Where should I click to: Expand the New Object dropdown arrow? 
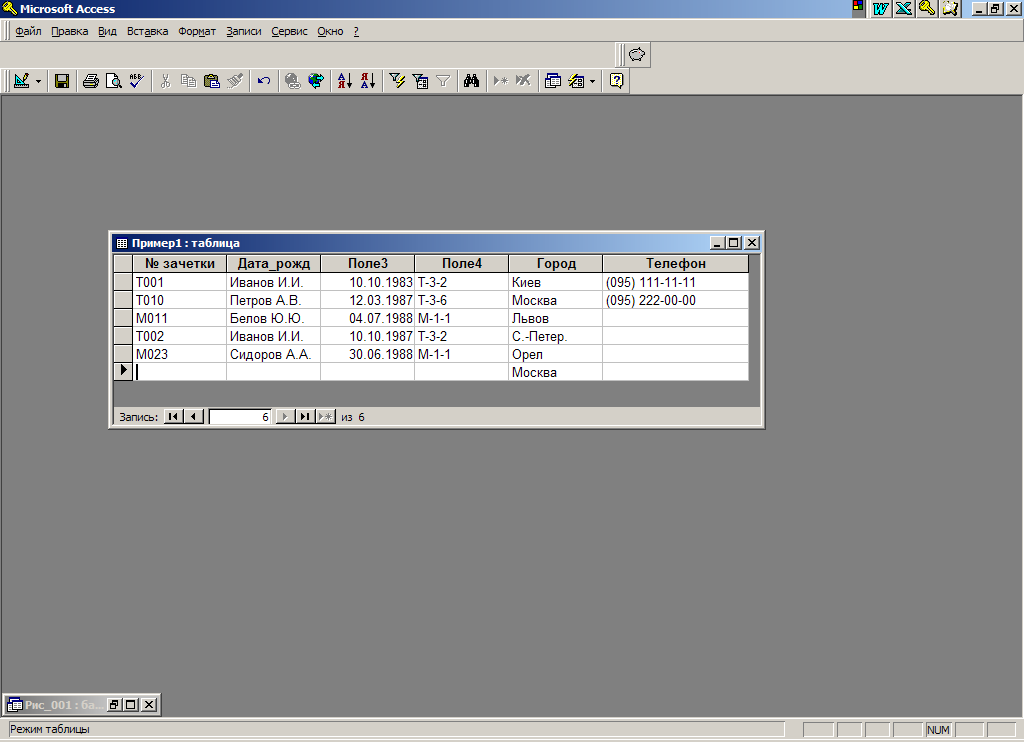(x=592, y=81)
